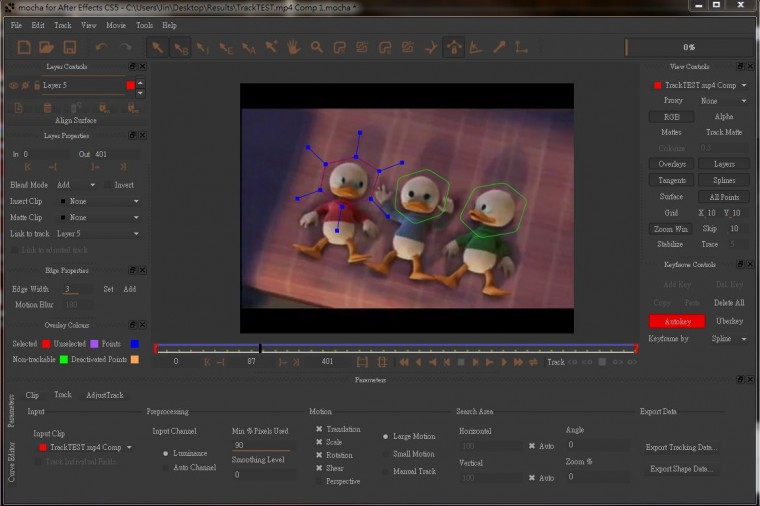Select the Pan hand tool
Viewport: 760px width, 506px height.
[294, 47]
